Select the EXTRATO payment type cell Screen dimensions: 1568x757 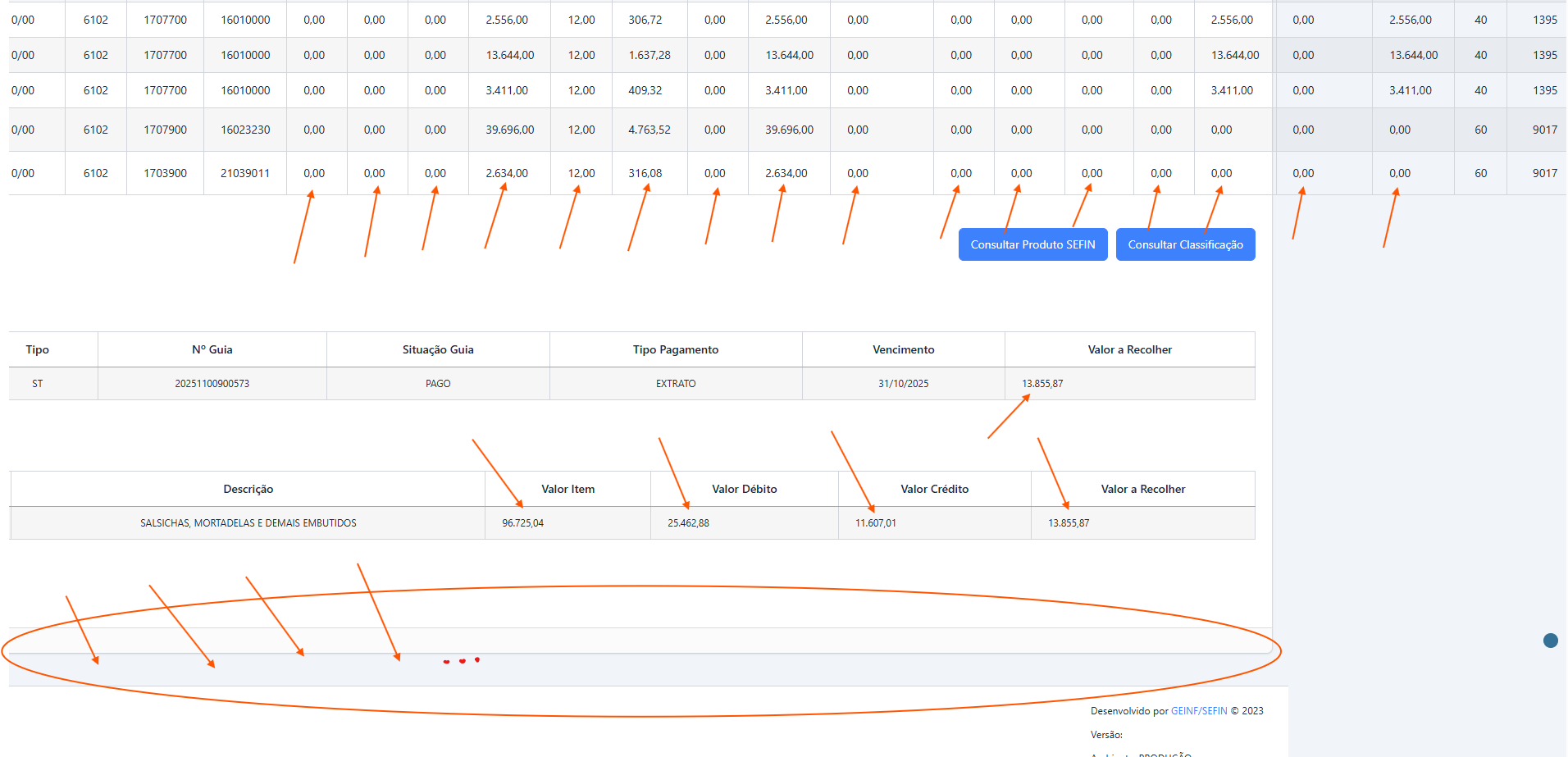coord(675,384)
